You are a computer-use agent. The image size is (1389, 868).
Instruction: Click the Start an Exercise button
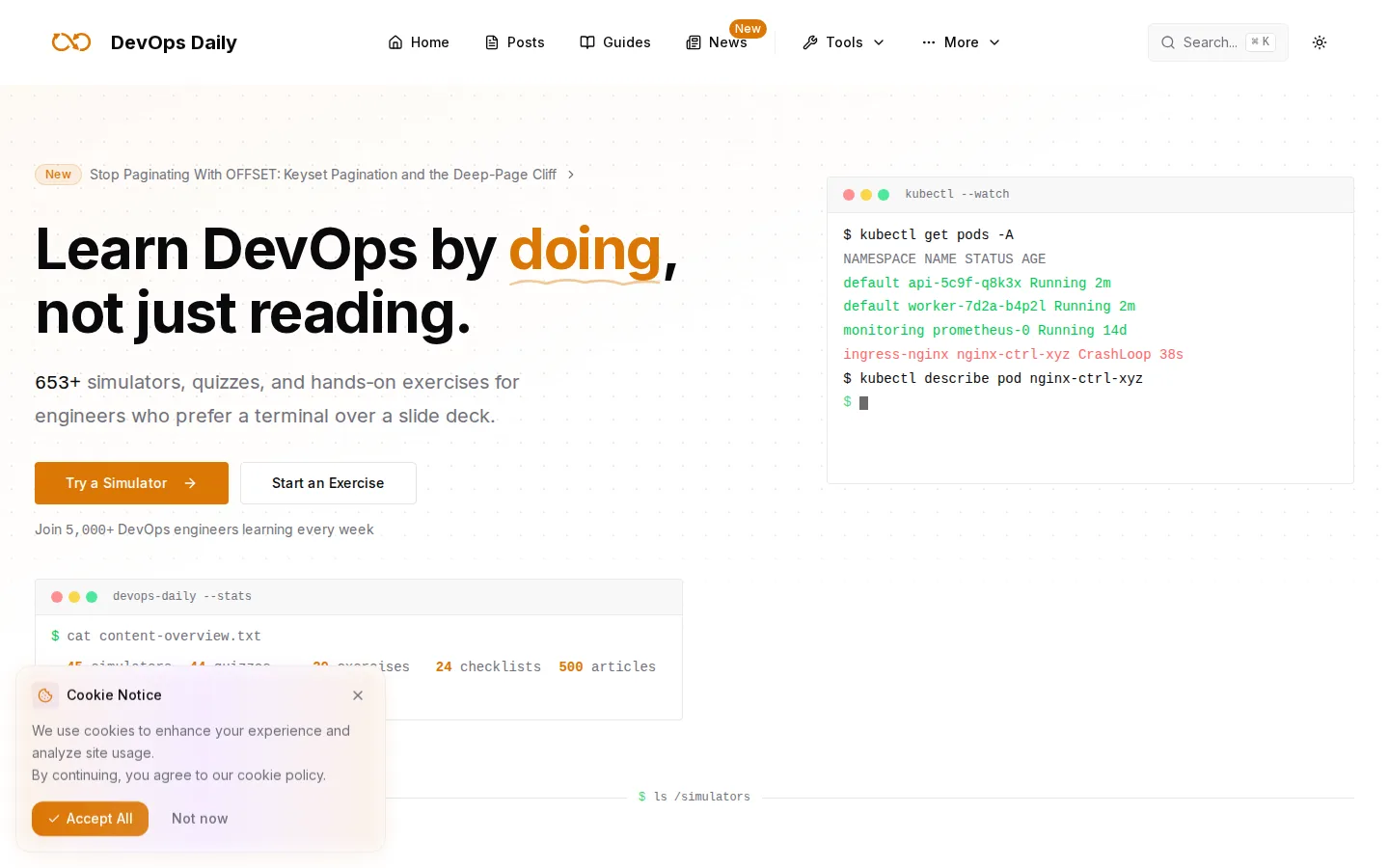tap(328, 483)
